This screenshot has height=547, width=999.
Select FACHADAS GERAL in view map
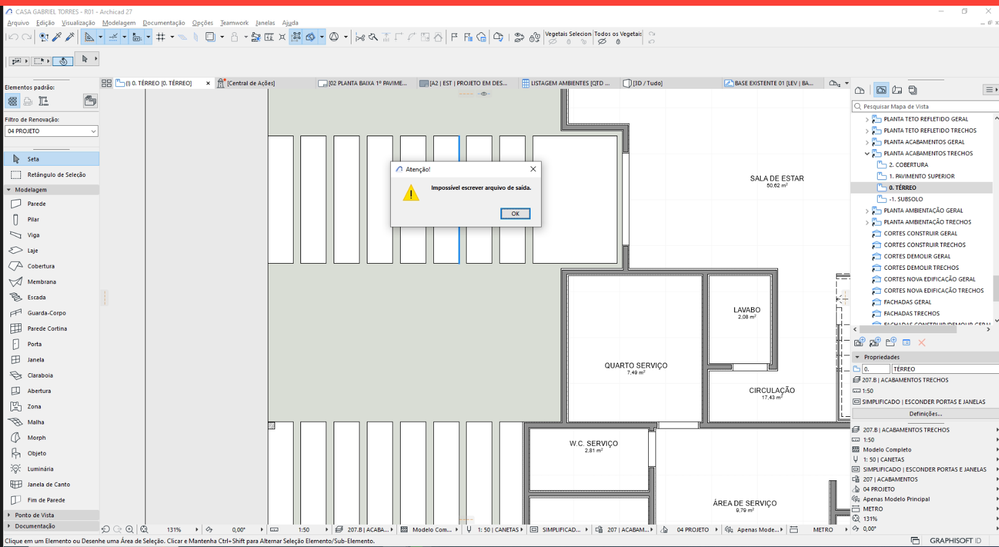(907, 302)
